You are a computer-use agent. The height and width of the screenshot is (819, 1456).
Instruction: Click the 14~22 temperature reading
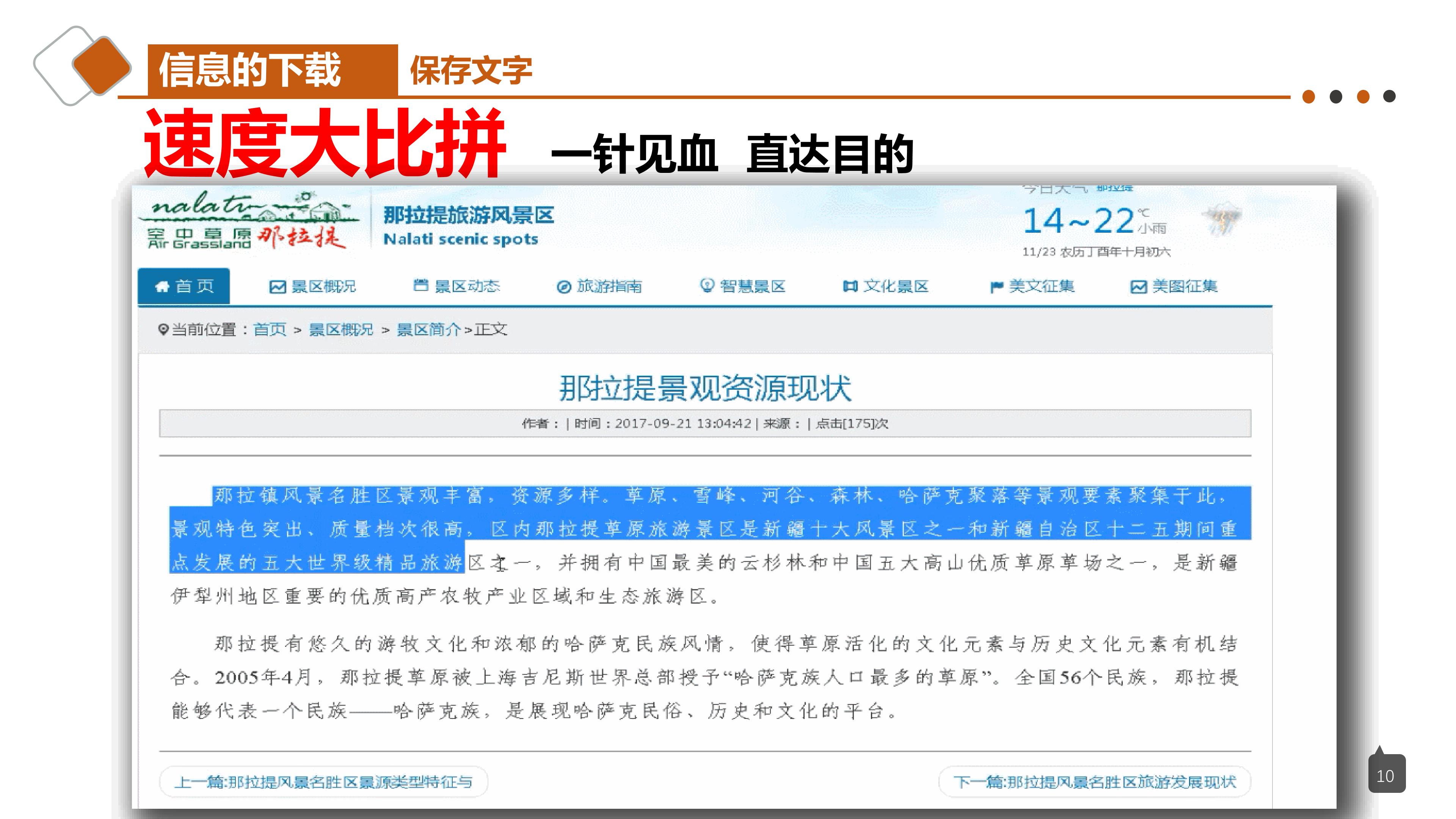point(1078,220)
